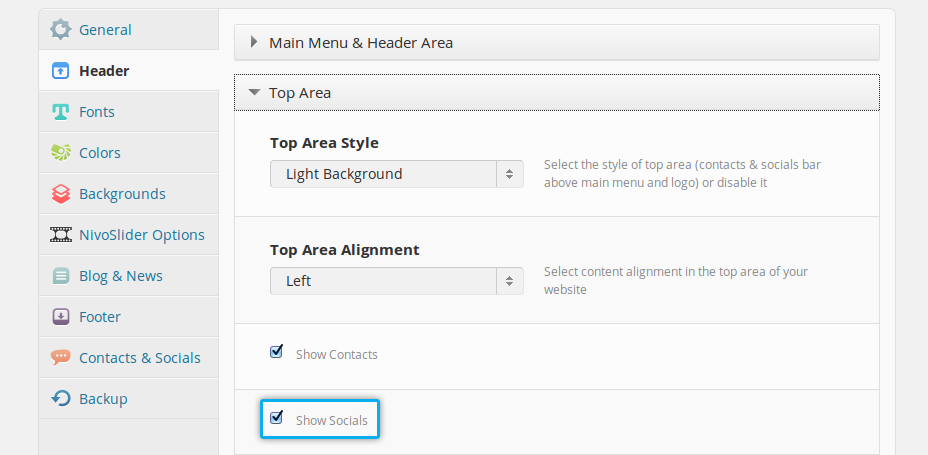Click the Blog & News icon
The height and width of the screenshot is (455, 928).
tap(61, 276)
